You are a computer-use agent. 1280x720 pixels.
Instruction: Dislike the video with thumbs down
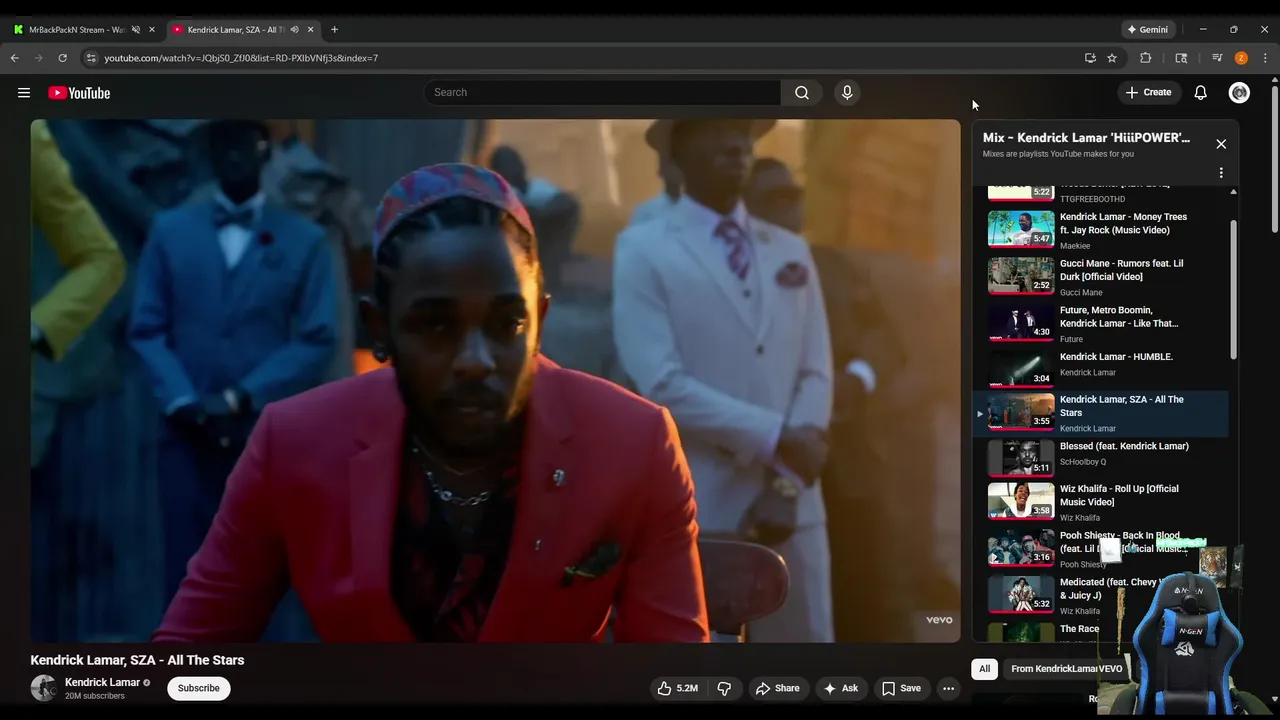click(x=724, y=688)
